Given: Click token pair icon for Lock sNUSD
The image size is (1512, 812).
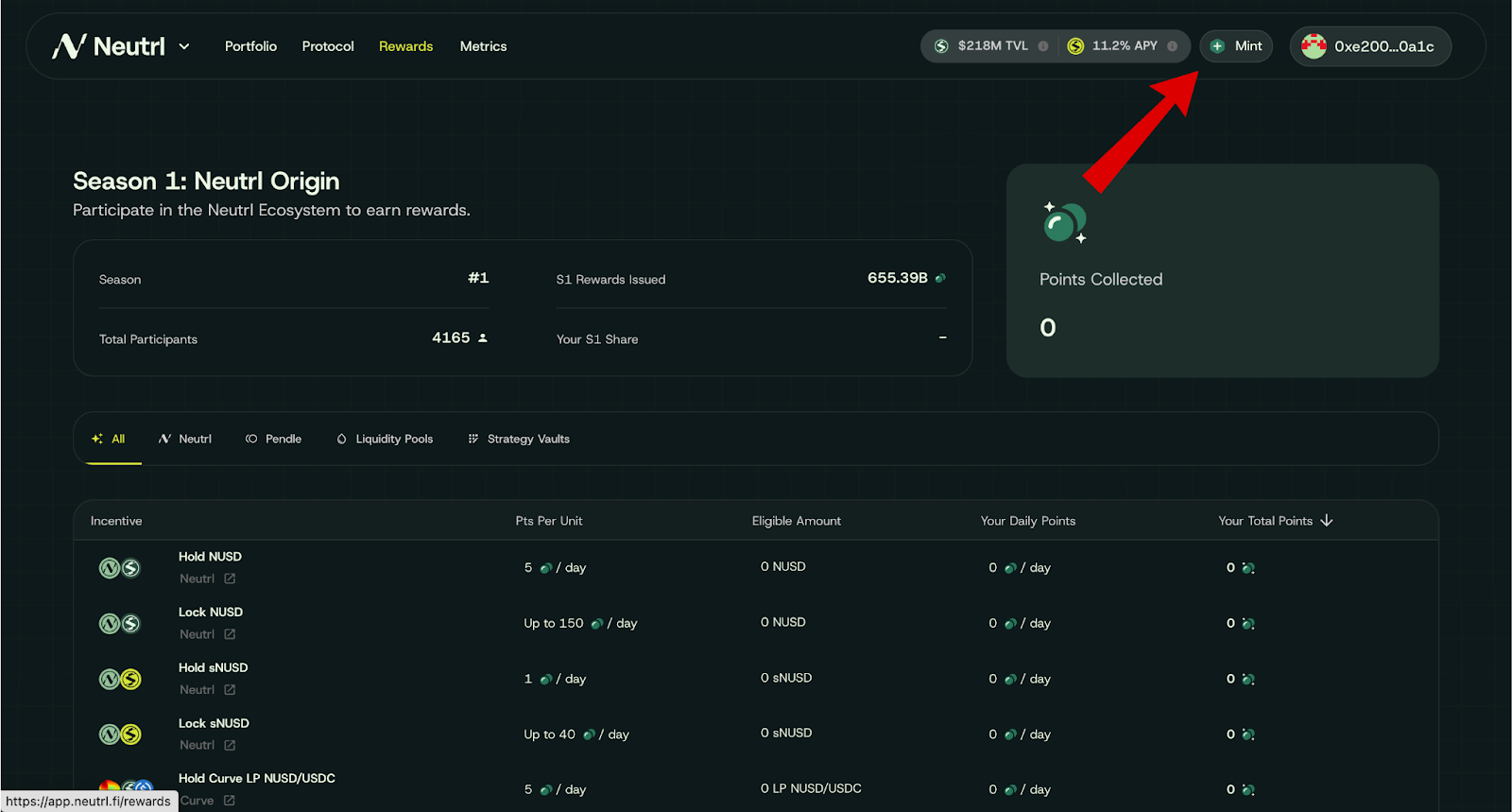Looking at the screenshot, I should point(120,734).
